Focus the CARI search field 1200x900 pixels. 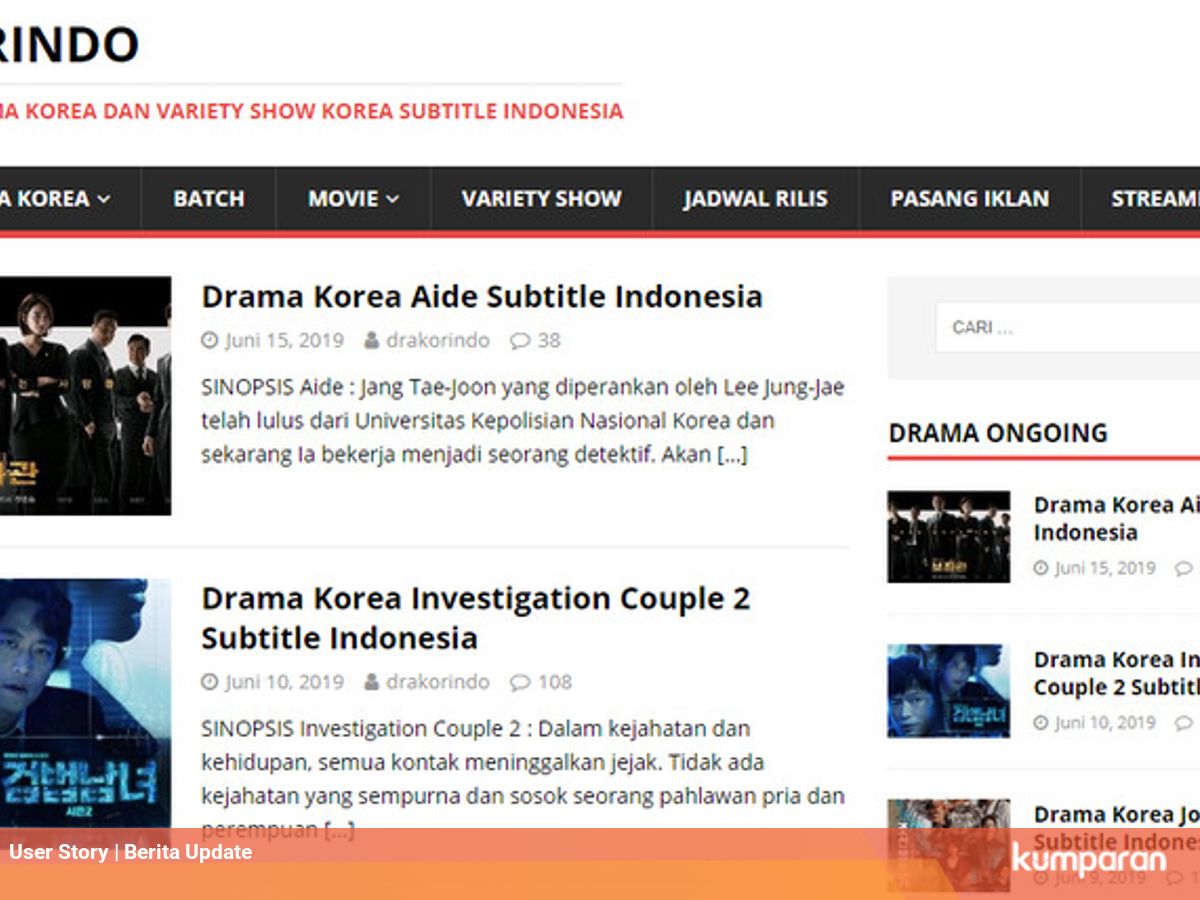pyautogui.click(x=1067, y=327)
